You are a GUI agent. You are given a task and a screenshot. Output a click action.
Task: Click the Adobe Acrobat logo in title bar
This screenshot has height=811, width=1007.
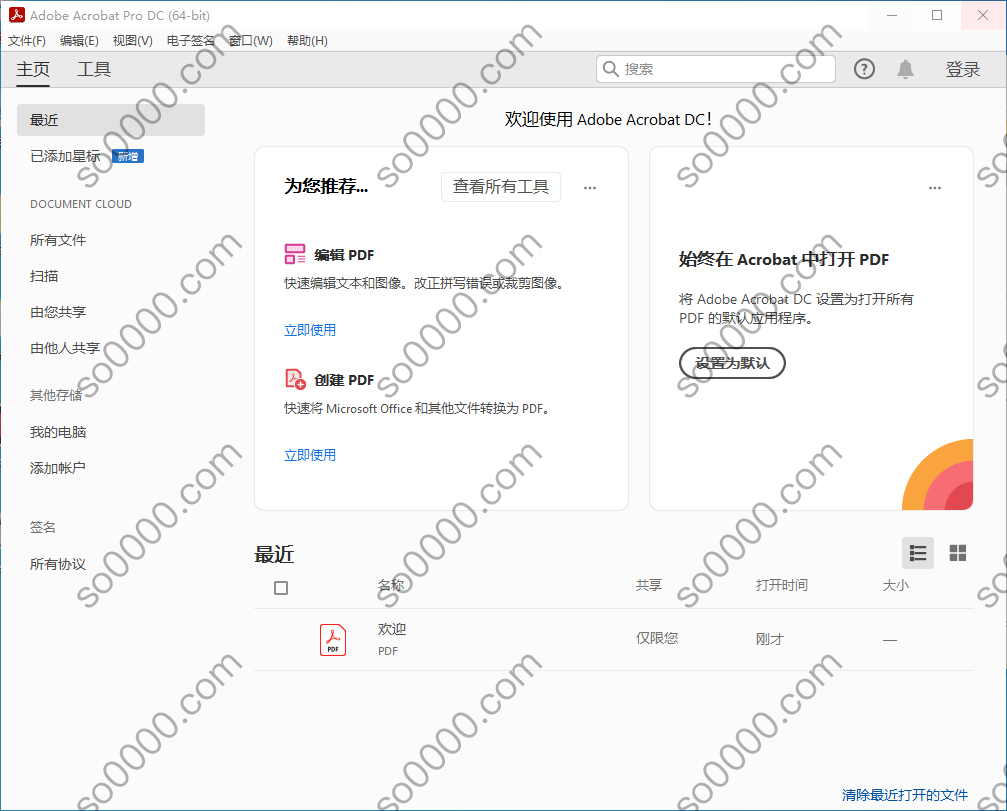17,15
